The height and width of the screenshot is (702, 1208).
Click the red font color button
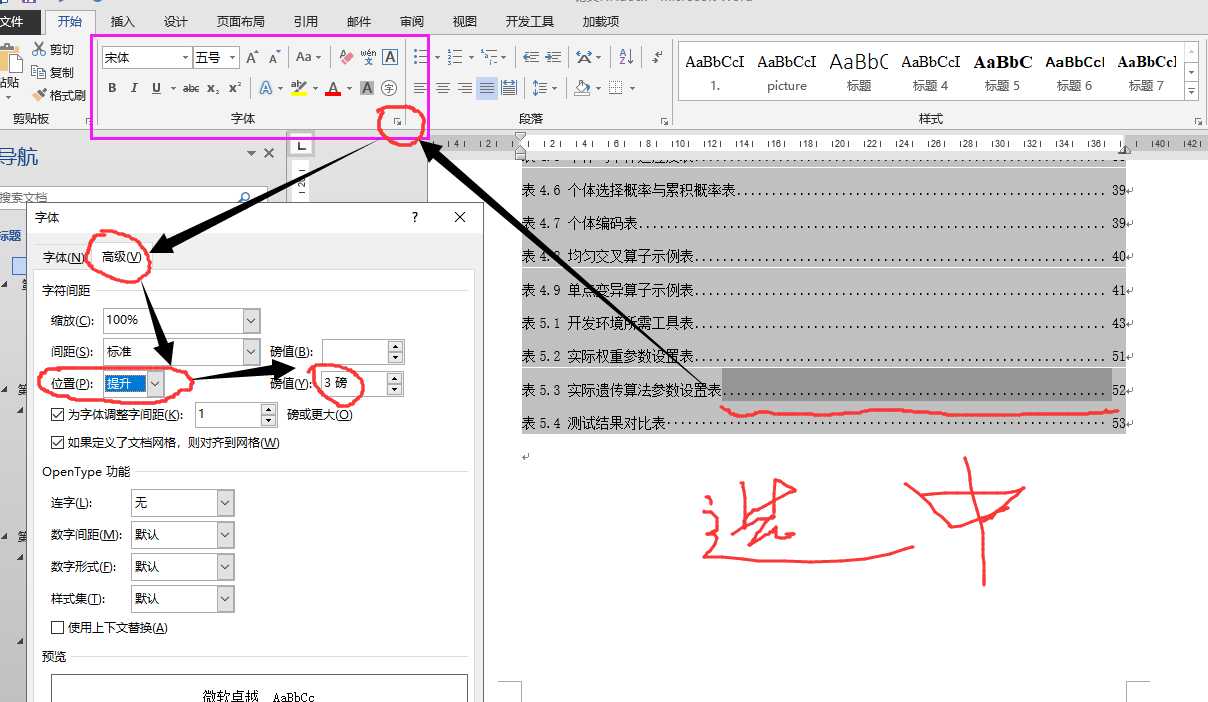[334, 89]
